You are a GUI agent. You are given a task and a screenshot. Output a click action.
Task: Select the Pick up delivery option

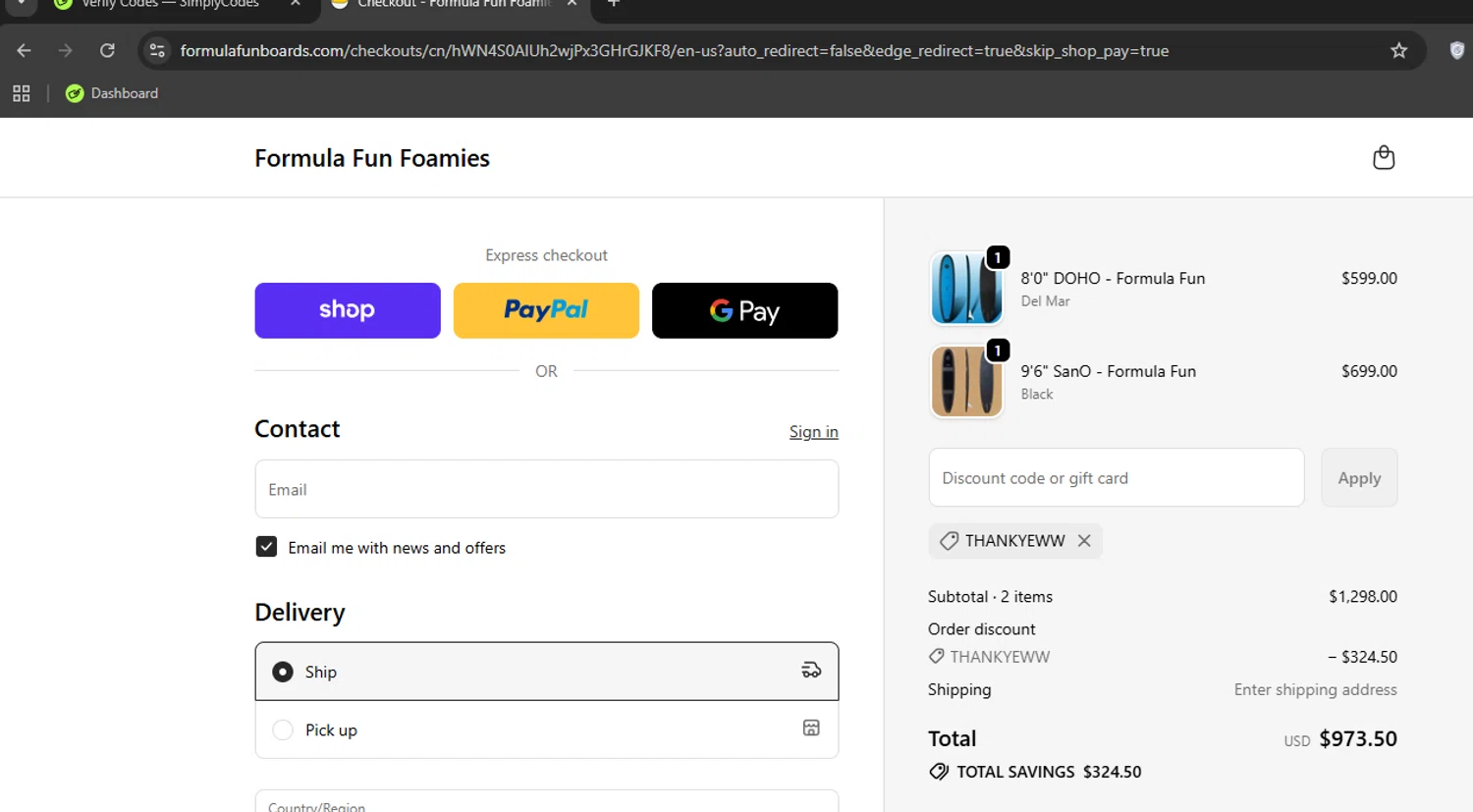pos(546,730)
